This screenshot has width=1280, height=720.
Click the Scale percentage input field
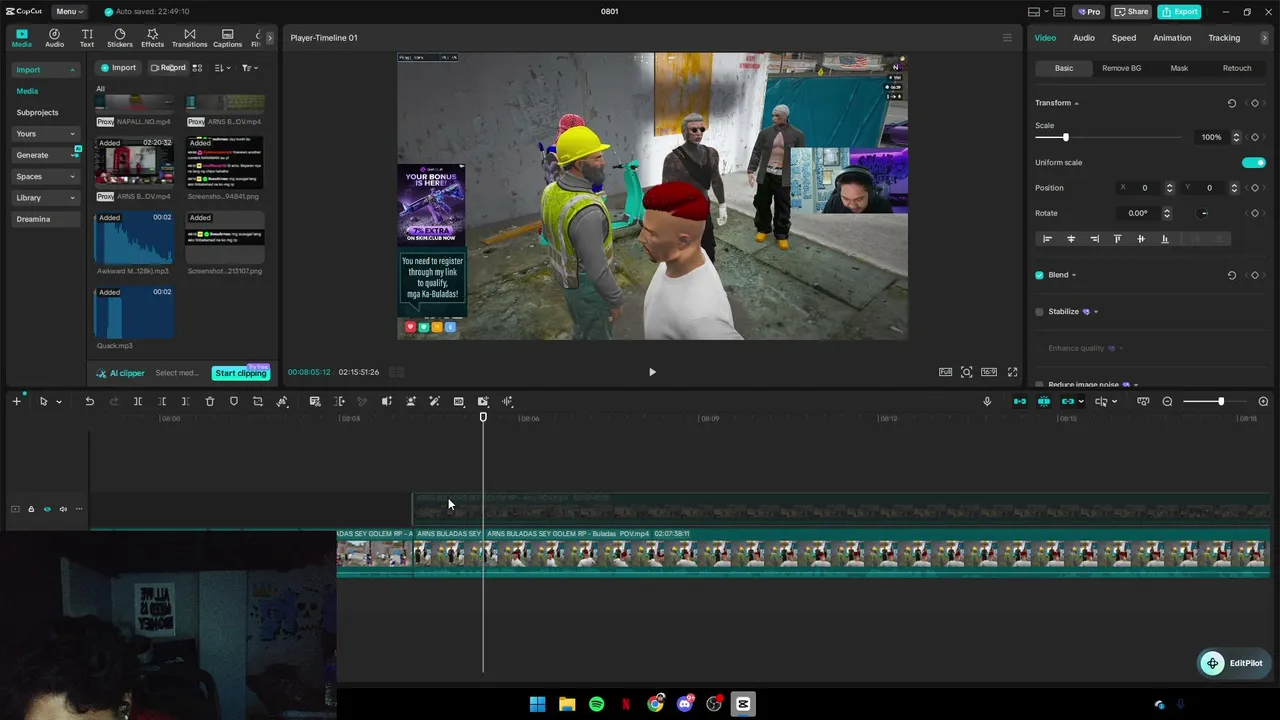[1211, 137]
